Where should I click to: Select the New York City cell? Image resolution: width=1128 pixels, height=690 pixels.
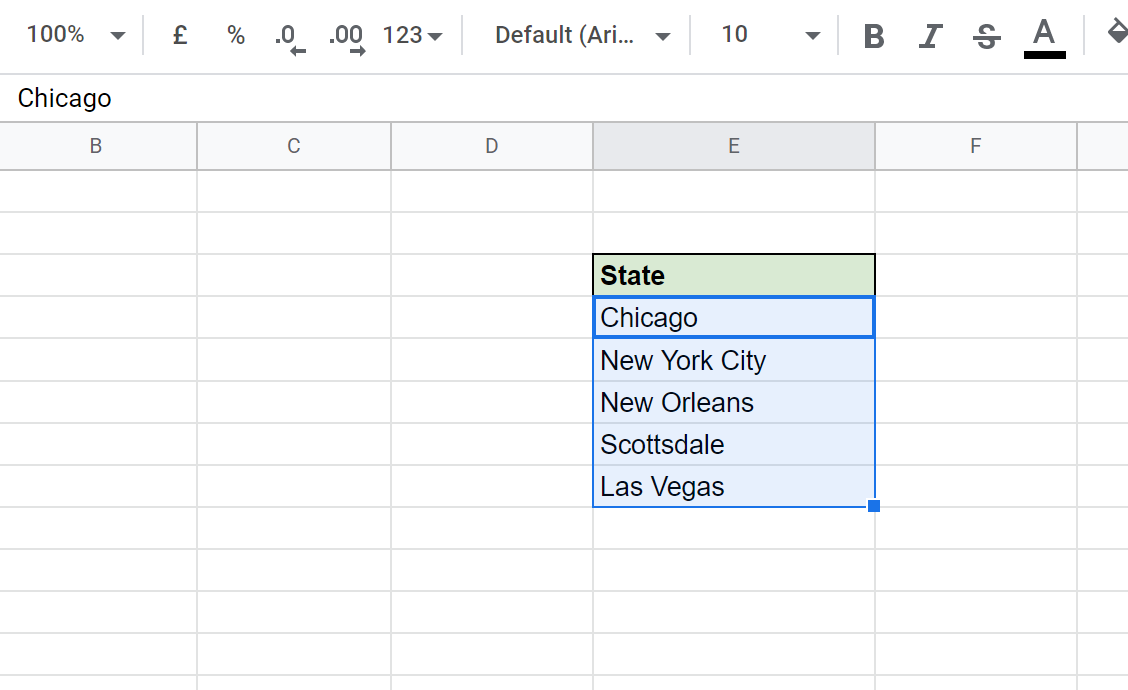[x=734, y=360]
